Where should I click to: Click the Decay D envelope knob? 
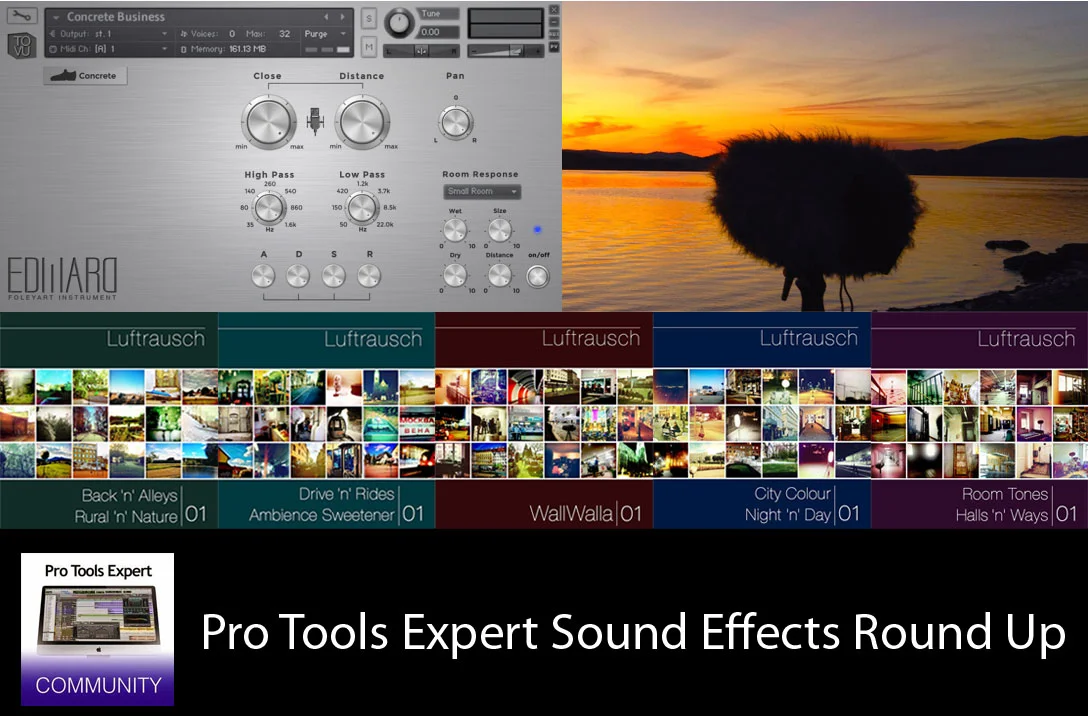[x=298, y=275]
